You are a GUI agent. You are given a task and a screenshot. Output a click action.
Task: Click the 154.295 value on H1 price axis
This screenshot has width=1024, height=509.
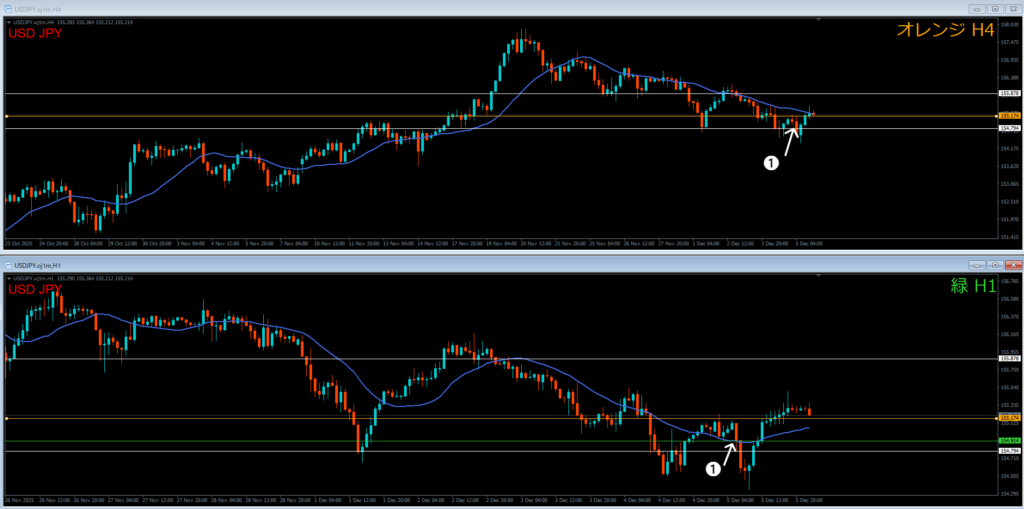(1010, 493)
